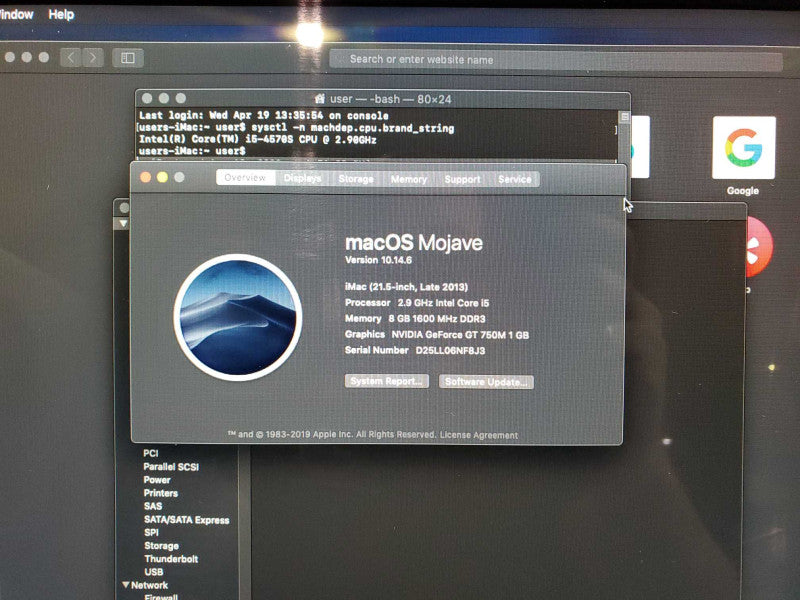
Task: Click the Safari address search field
Action: (x=556, y=60)
